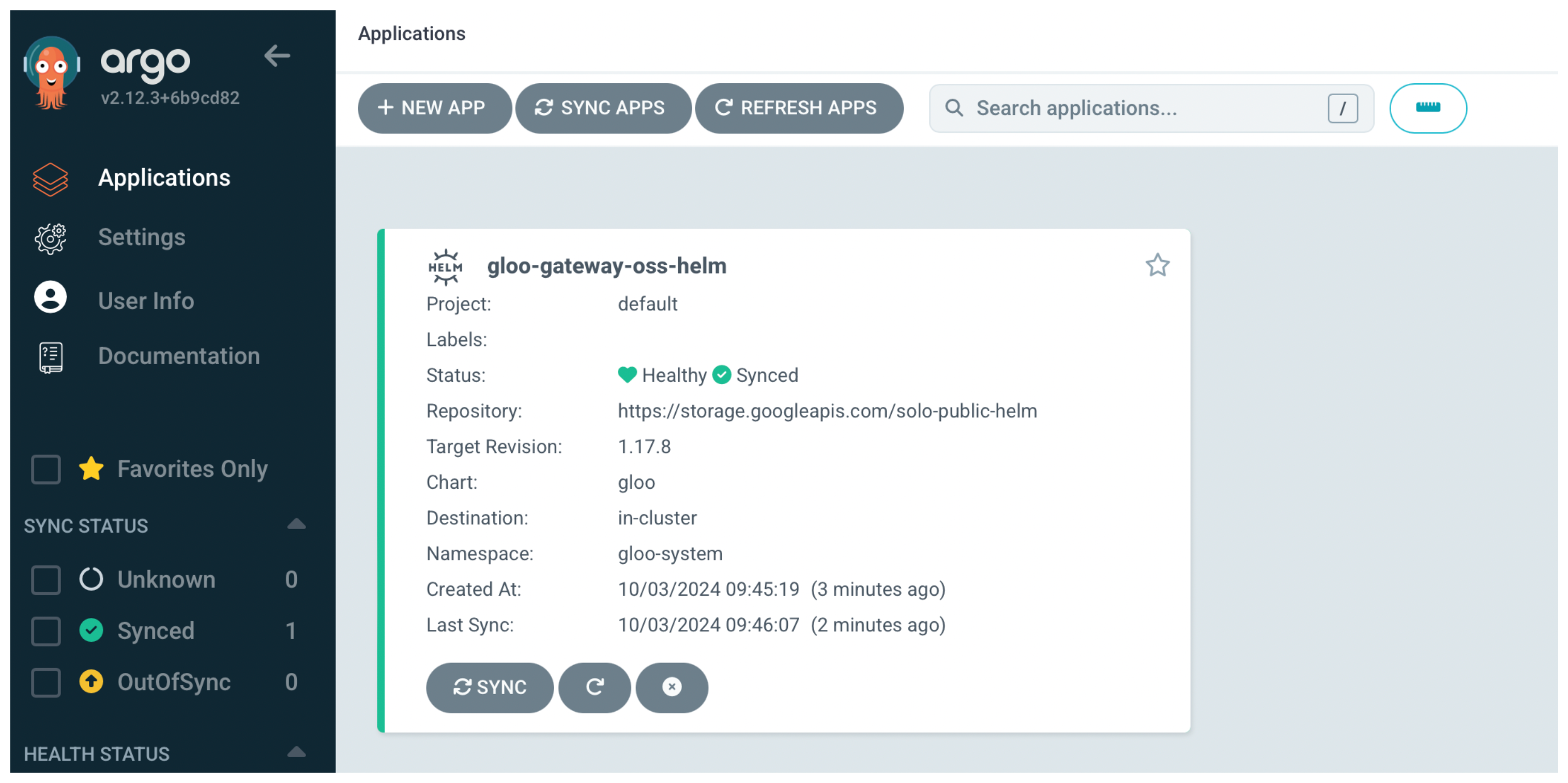
Task: Open Documentation from the sidebar
Action: click(x=178, y=356)
